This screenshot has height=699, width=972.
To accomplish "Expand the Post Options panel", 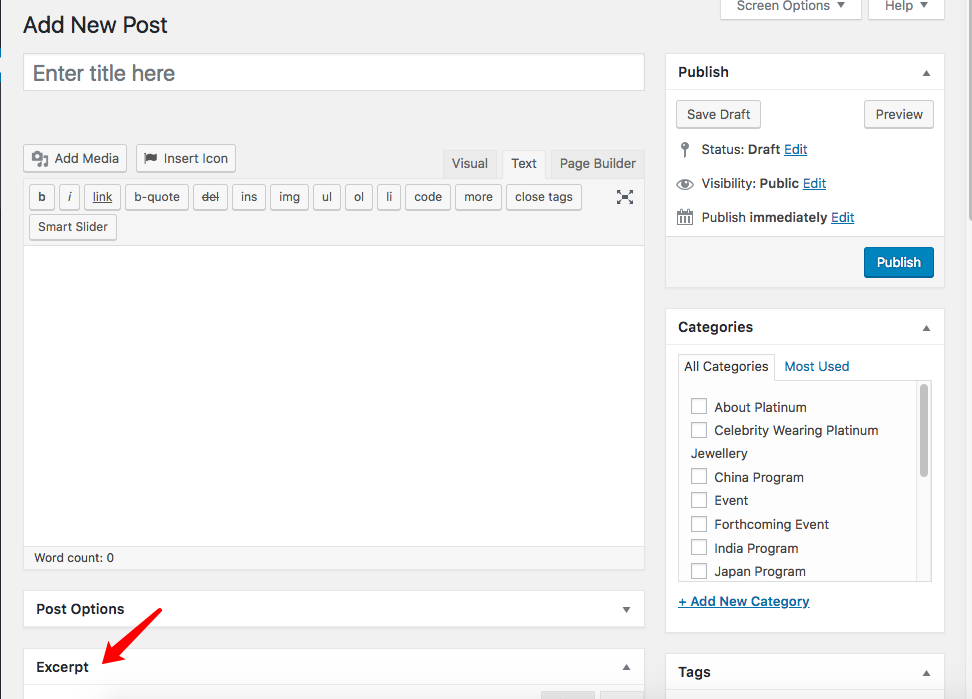I will (626, 610).
